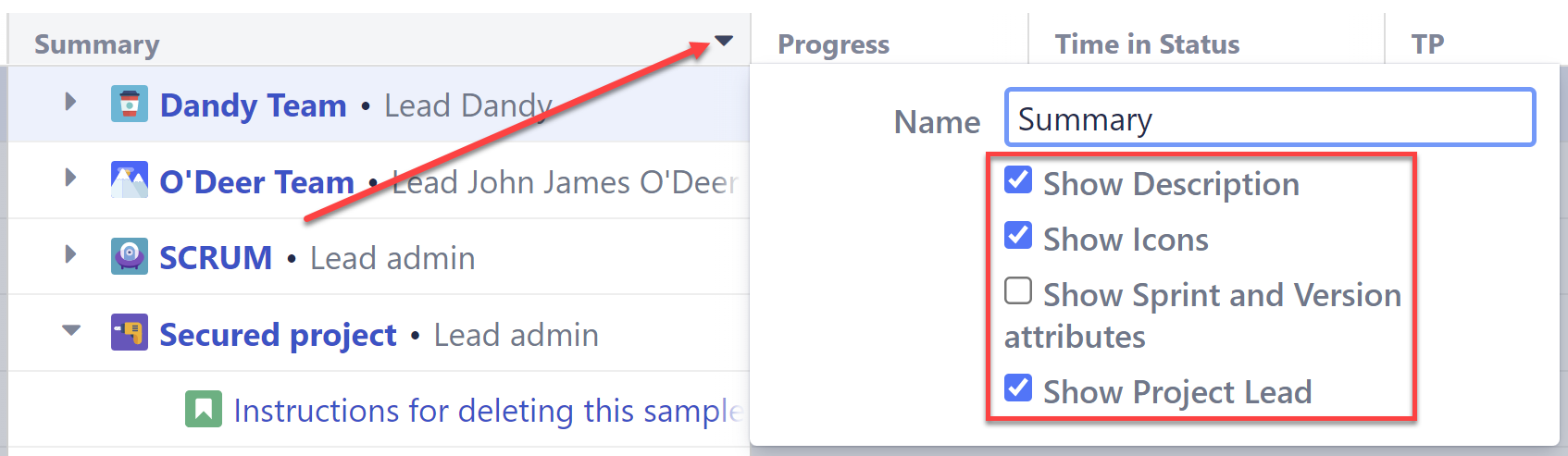This screenshot has width=1568, height=456.
Task: Click the green story bookmark icon
Action: [204, 409]
